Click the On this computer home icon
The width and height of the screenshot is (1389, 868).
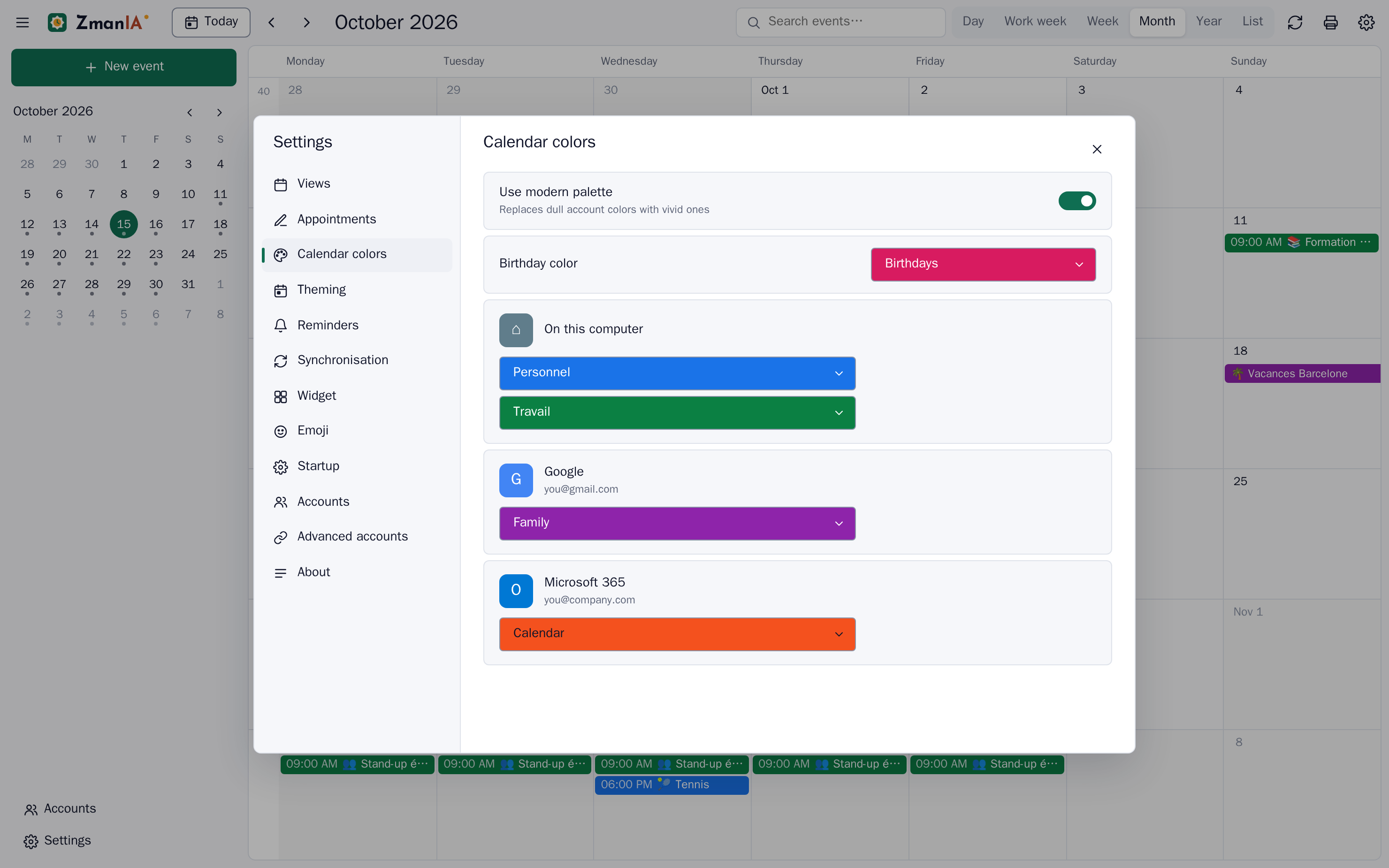click(x=516, y=330)
